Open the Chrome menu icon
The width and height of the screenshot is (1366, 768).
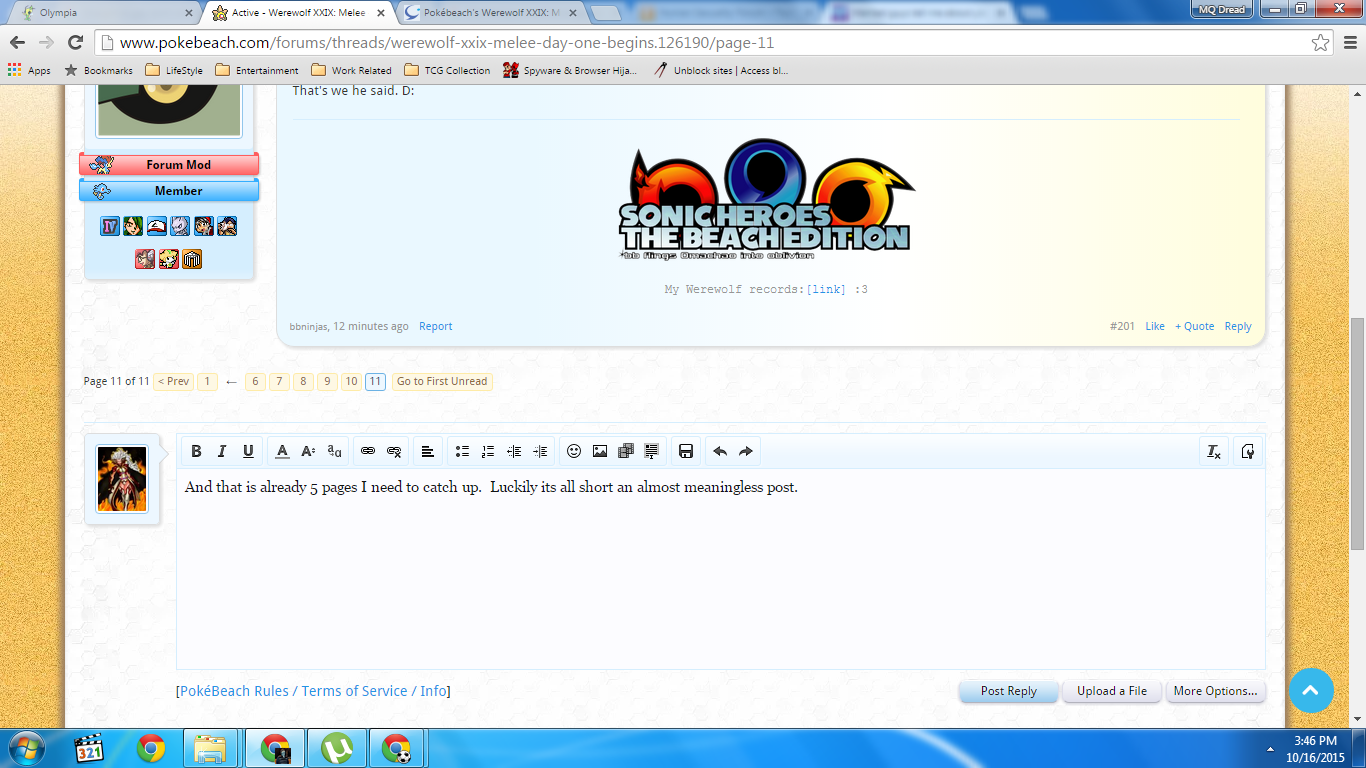point(1348,43)
